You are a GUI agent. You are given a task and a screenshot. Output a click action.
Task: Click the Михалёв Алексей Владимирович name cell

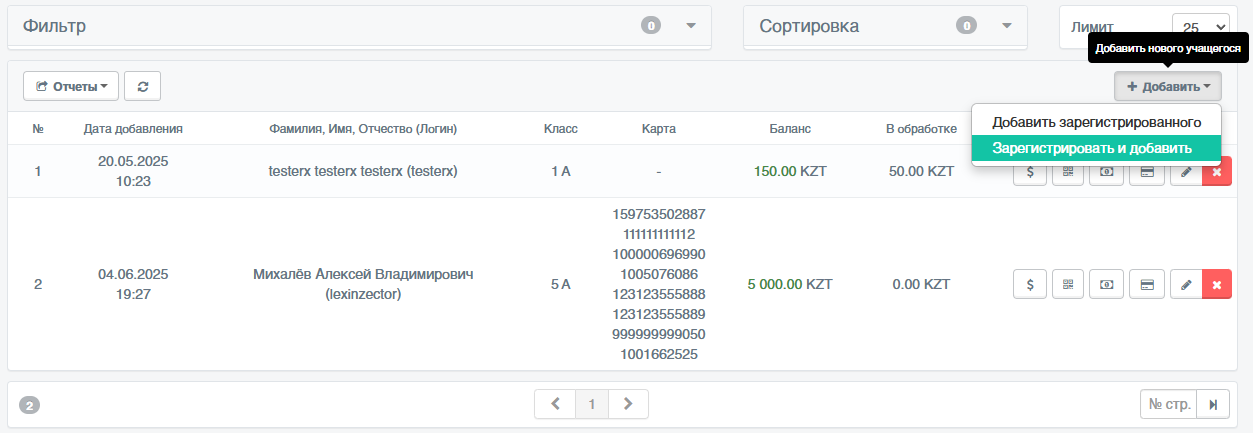click(x=363, y=284)
